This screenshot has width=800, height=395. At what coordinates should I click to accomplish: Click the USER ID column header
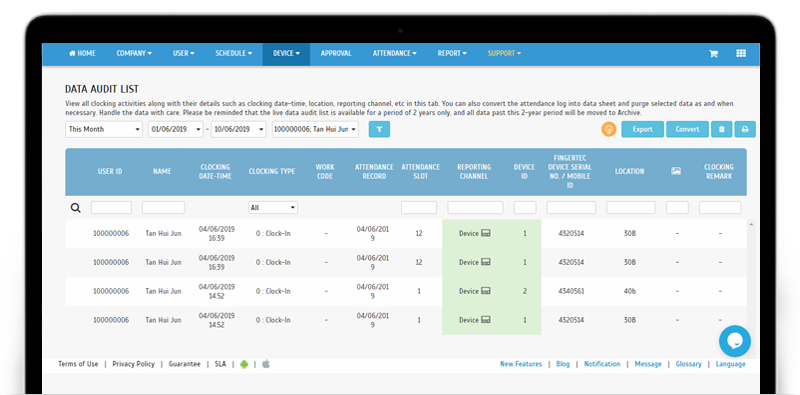coord(110,171)
